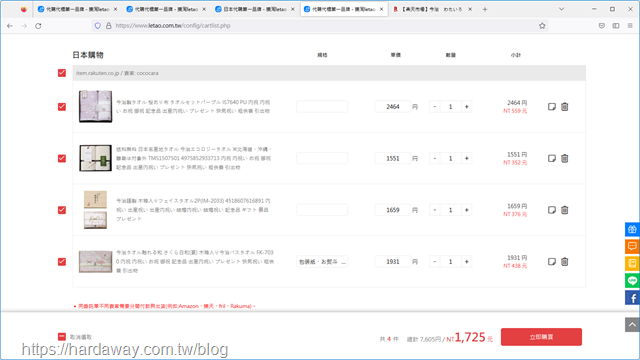
Task: Open the 1551 yen towel thumbnail
Action: [96, 158]
